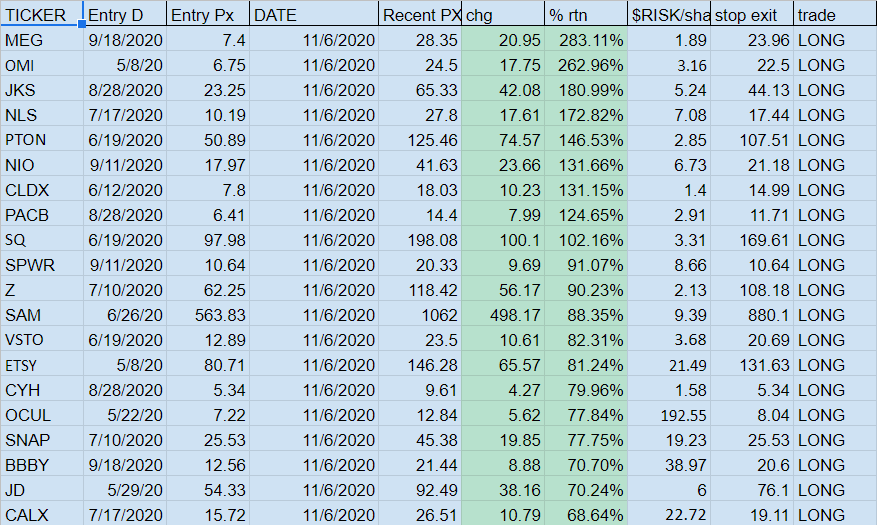Click the 5/29/20 entry date cell
This screenshot has width=877, height=525.
point(125,490)
